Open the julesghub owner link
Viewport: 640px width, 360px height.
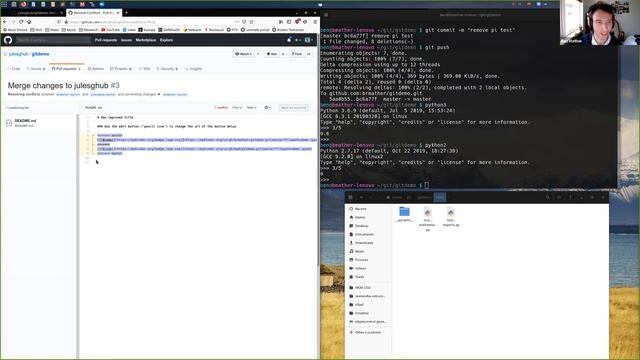(18, 54)
